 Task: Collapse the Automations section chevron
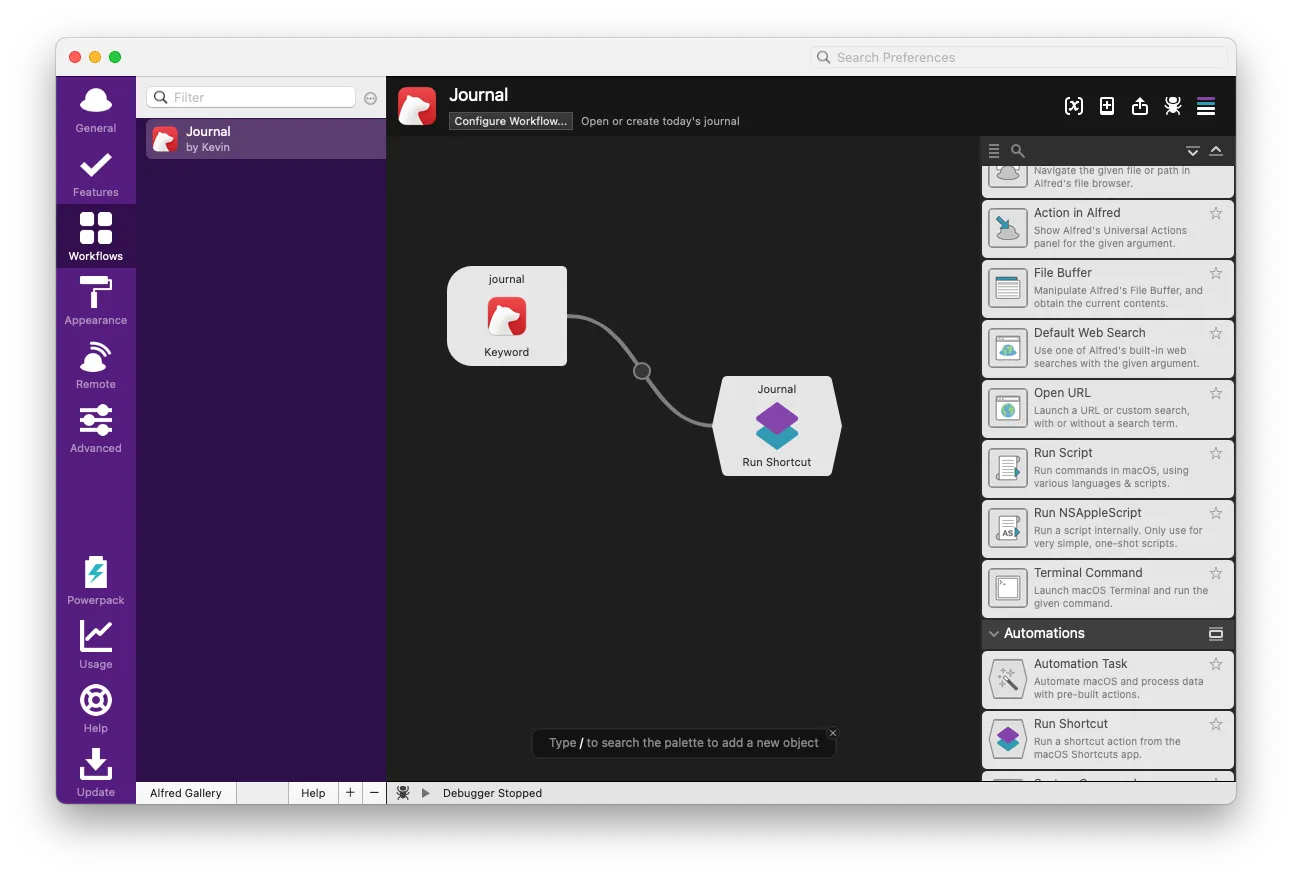994,634
